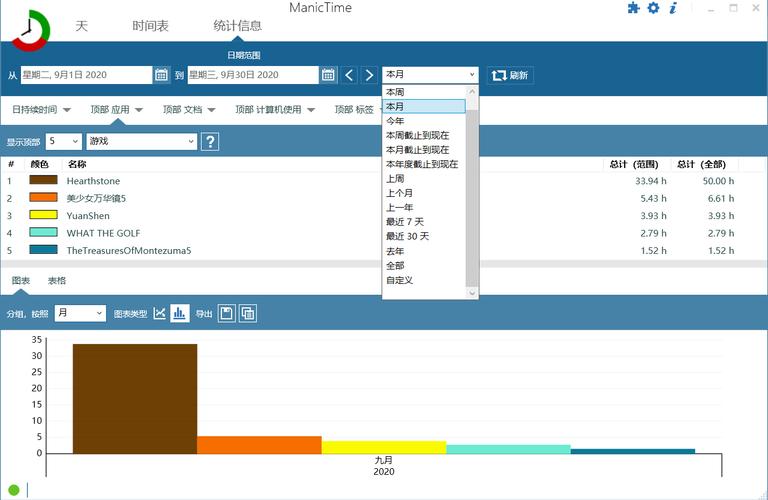Click the brown Hearthstone chart bar
This screenshot has width=768, height=500.
135,399
